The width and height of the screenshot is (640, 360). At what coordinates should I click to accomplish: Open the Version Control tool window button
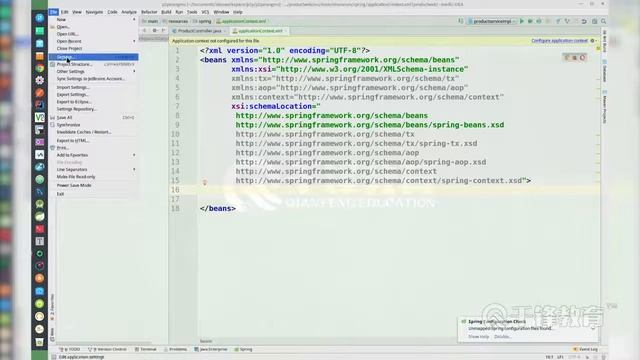click(x=108, y=349)
